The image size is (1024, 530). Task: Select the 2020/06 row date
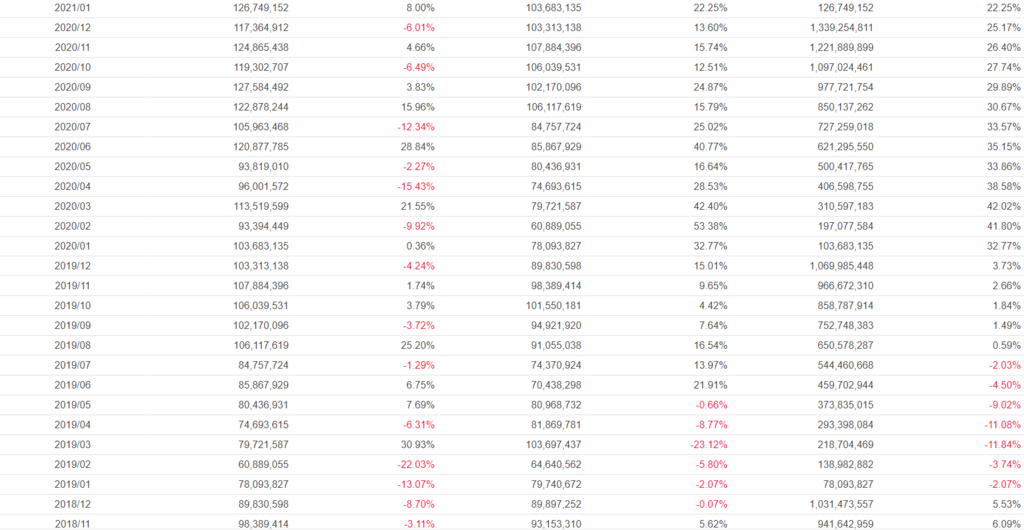click(x=71, y=147)
